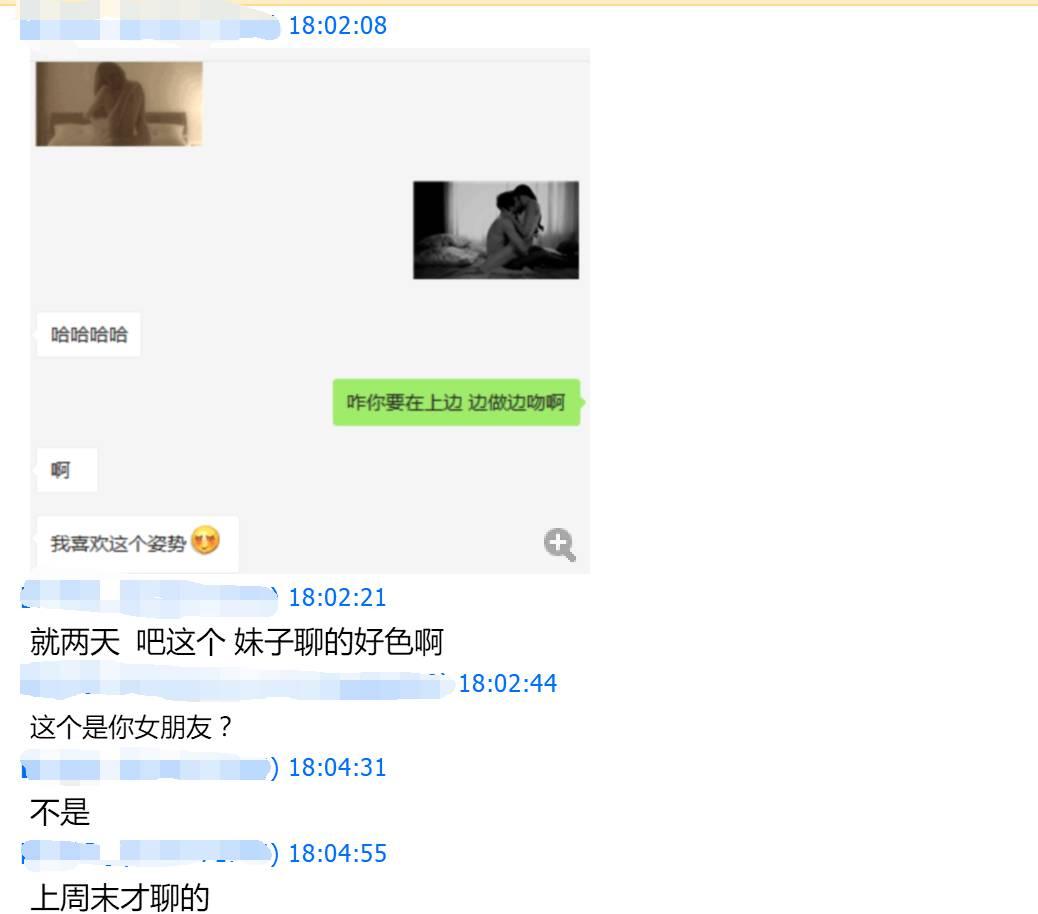The height and width of the screenshot is (914, 1038).
Task: Select the message 这个是你女朋友？
Action: point(131,727)
